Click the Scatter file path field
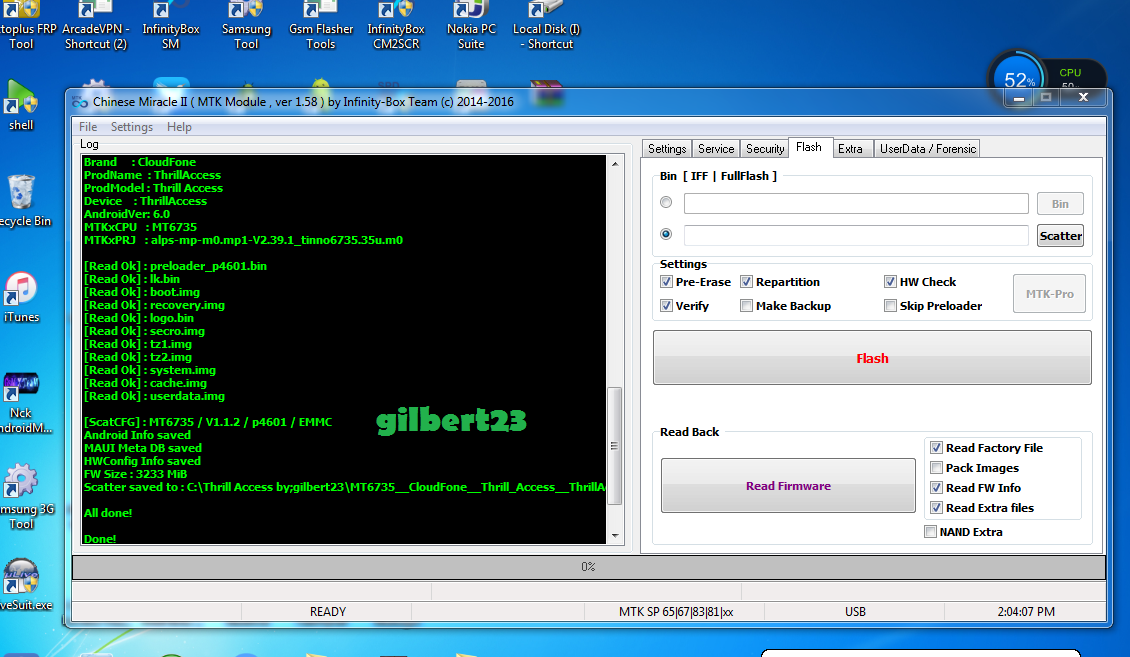 (856, 236)
